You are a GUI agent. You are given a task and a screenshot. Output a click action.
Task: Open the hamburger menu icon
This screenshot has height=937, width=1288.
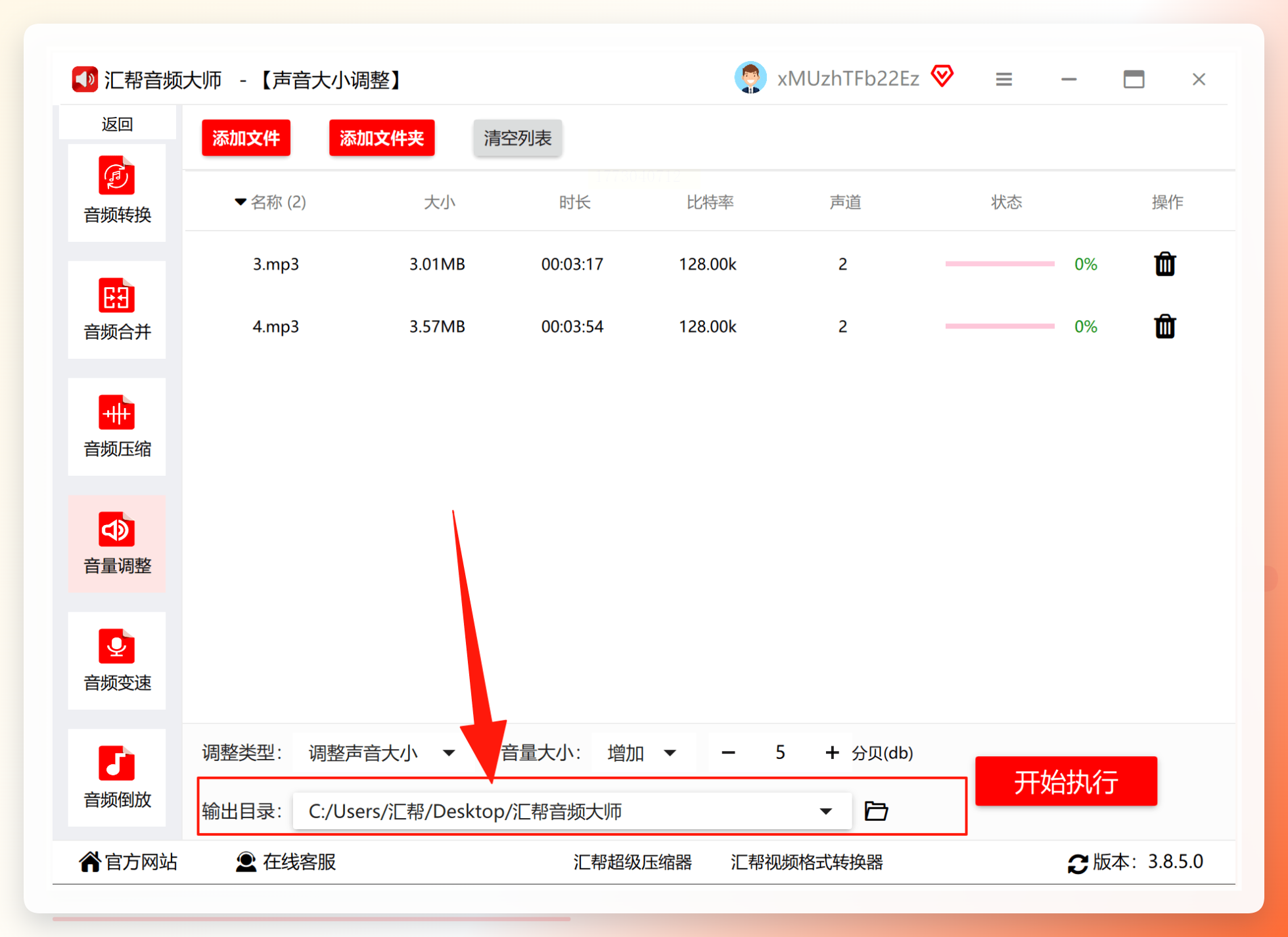click(1003, 80)
